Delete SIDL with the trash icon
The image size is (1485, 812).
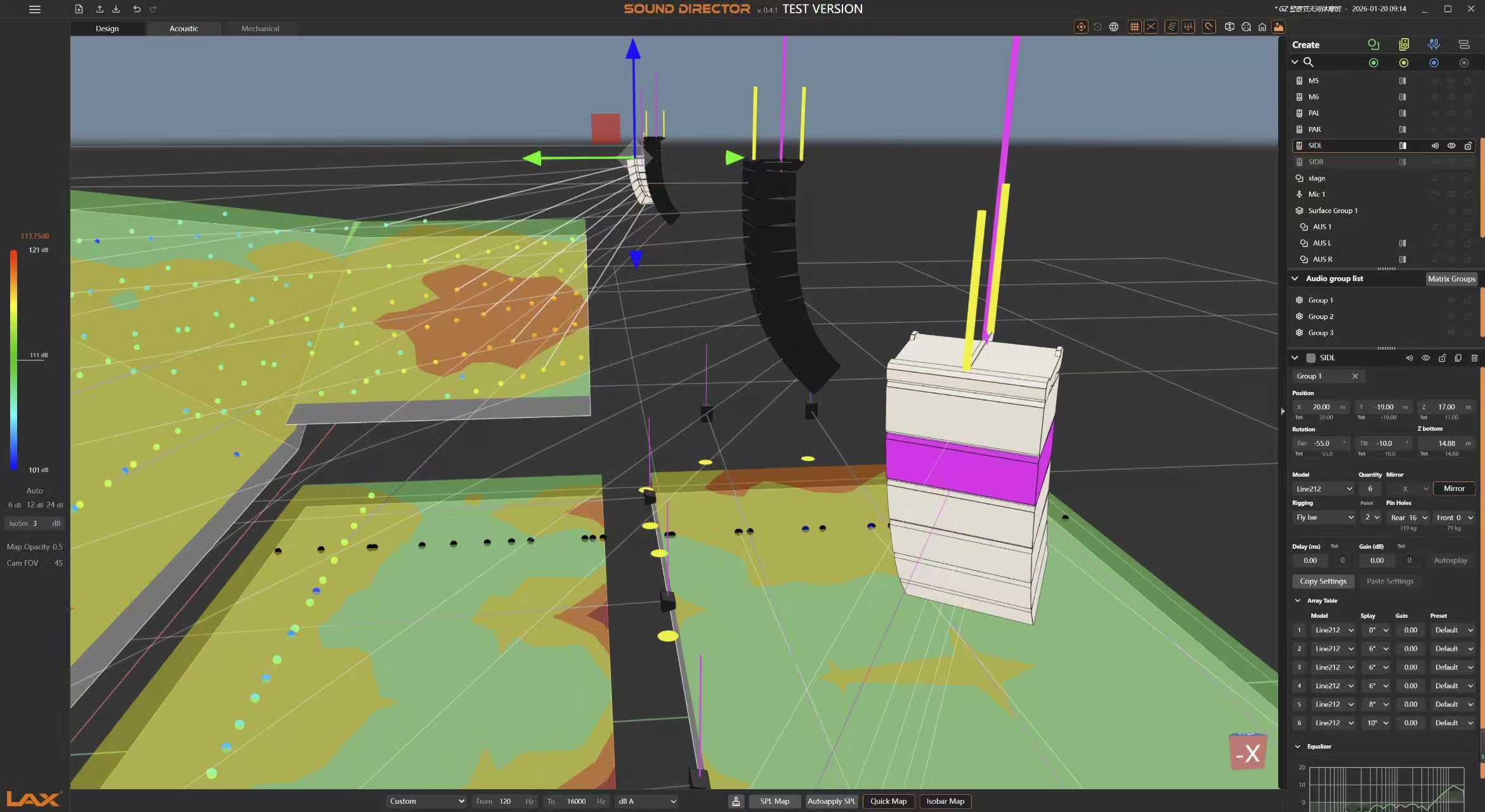pos(1474,358)
